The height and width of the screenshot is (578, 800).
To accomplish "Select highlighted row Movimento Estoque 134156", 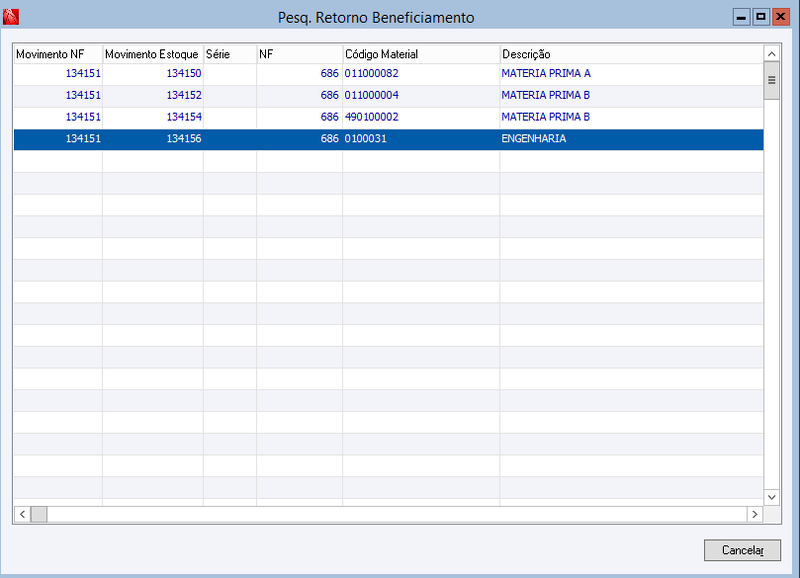I will click(388, 139).
